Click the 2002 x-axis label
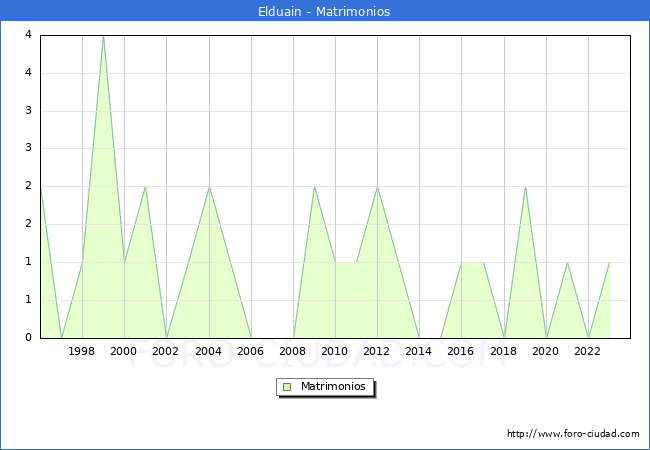 (x=165, y=351)
